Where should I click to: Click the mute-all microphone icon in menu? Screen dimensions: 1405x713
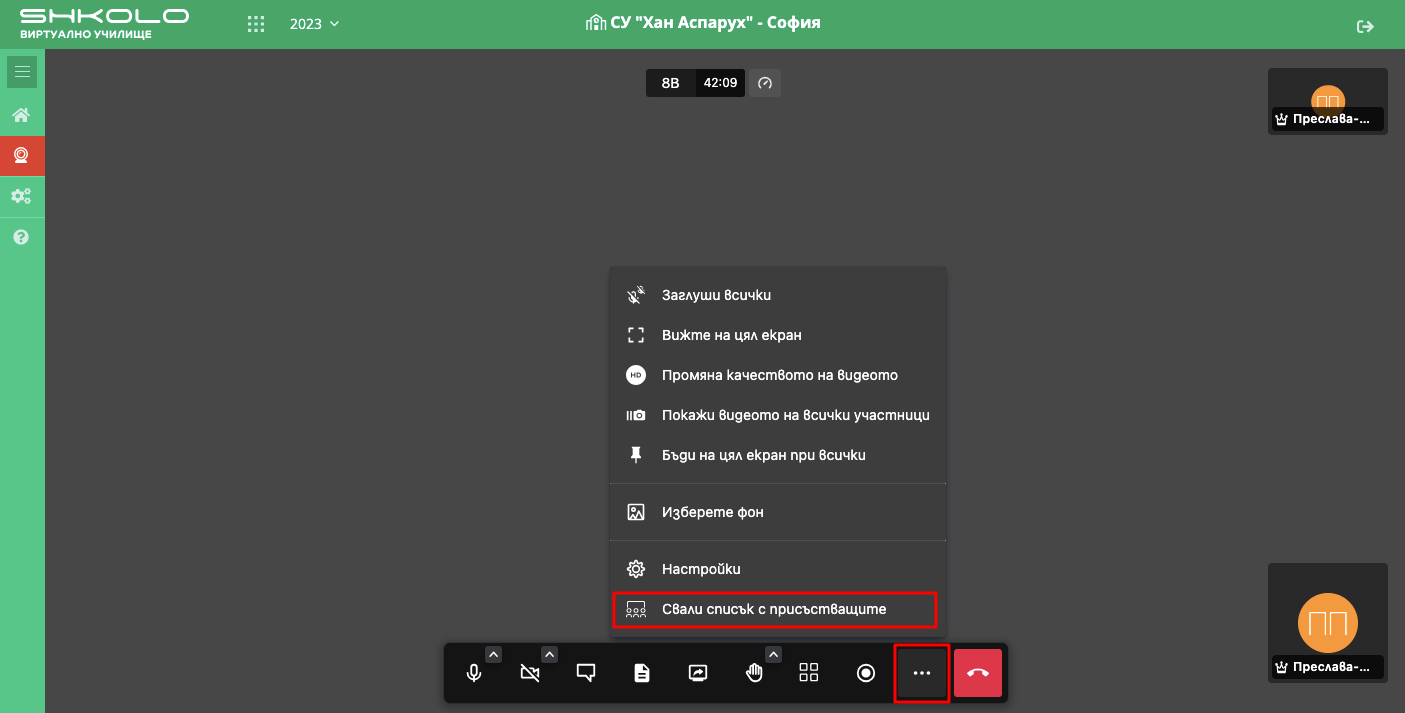click(x=636, y=295)
